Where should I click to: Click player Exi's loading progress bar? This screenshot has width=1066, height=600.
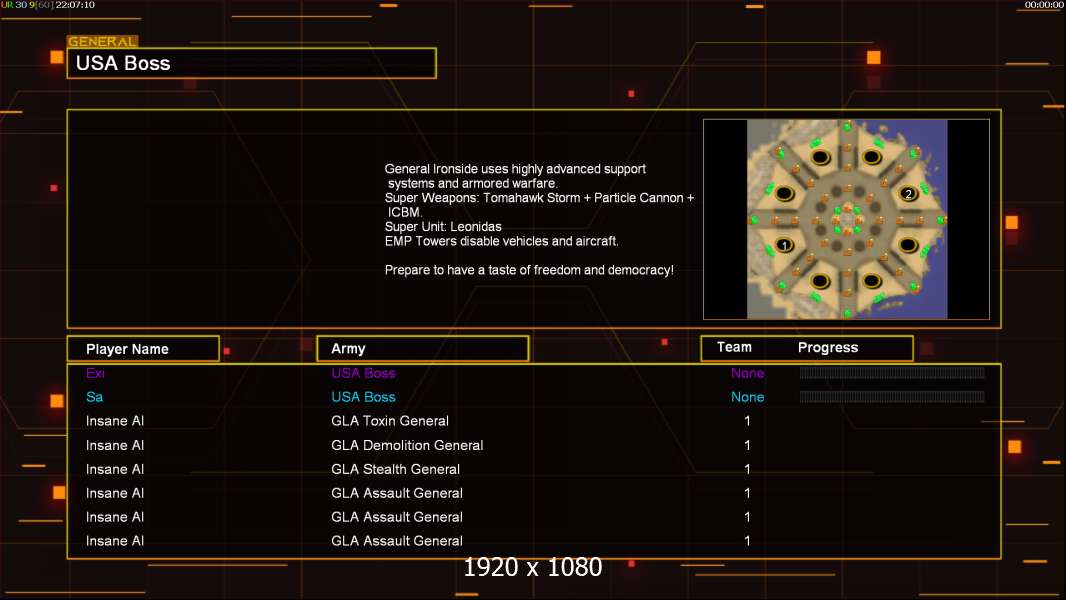tap(892, 372)
